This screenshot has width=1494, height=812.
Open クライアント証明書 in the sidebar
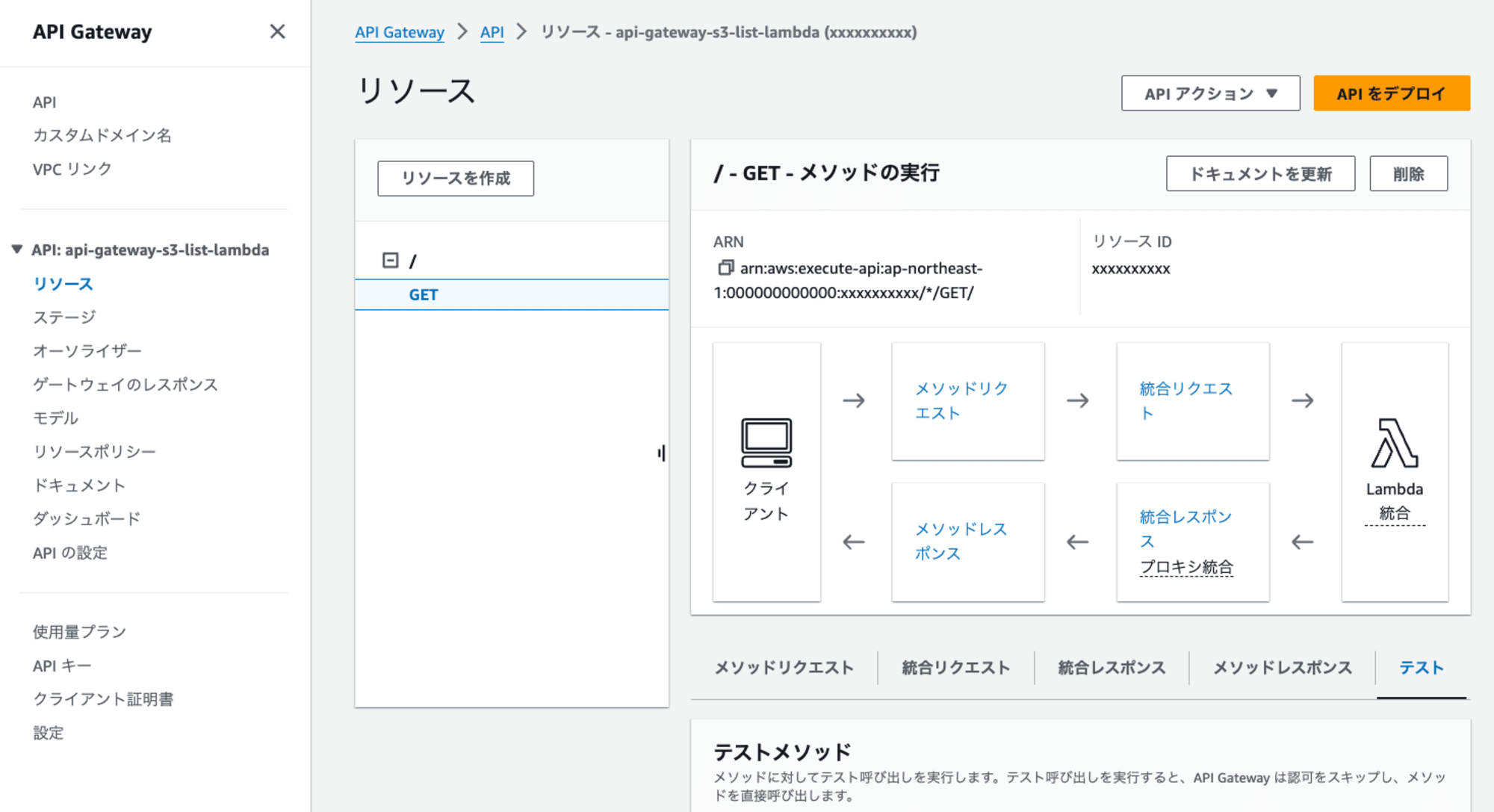(103, 699)
